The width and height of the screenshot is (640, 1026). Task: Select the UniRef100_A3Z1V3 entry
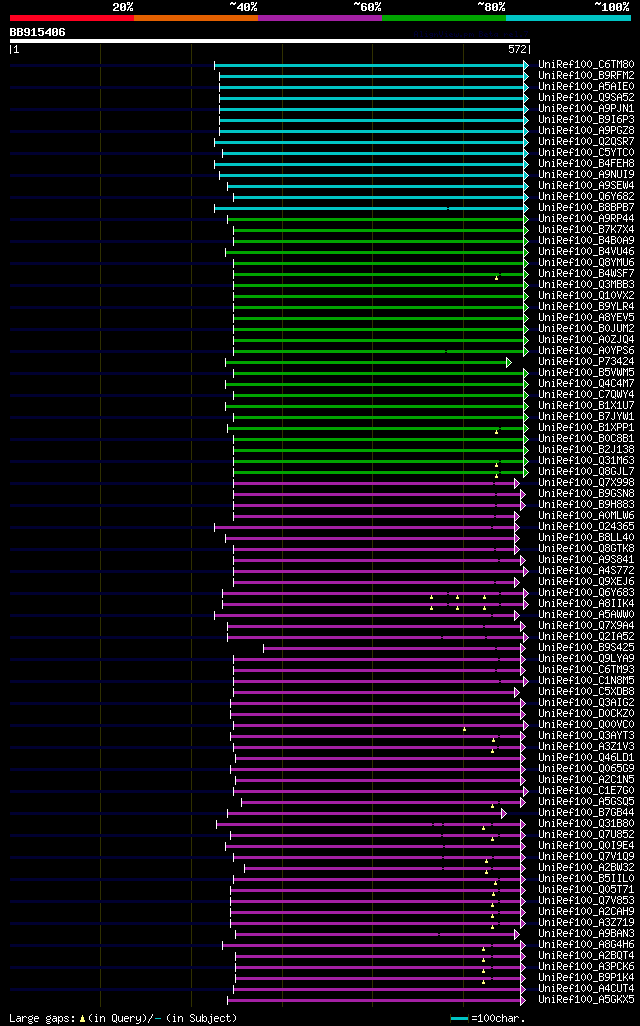coord(586,747)
